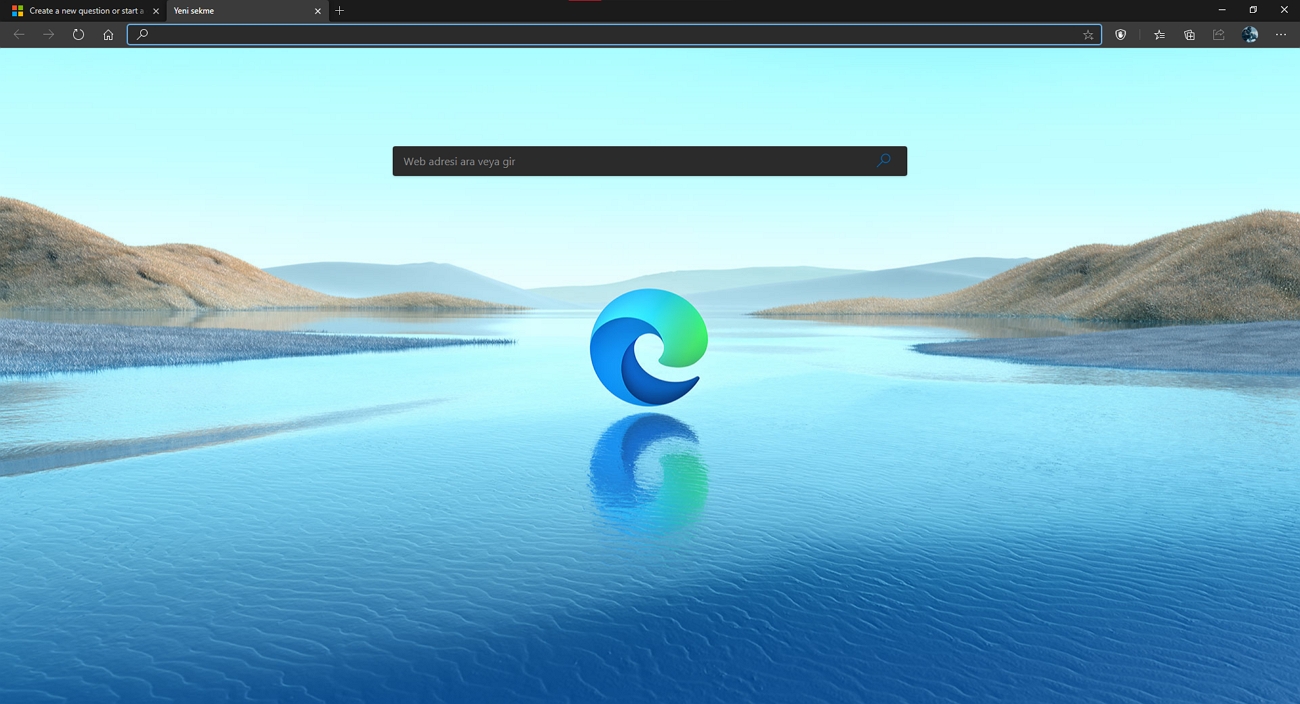This screenshot has width=1300, height=704.
Task: Open the Favorites list icon
Action: [1158, 34]
